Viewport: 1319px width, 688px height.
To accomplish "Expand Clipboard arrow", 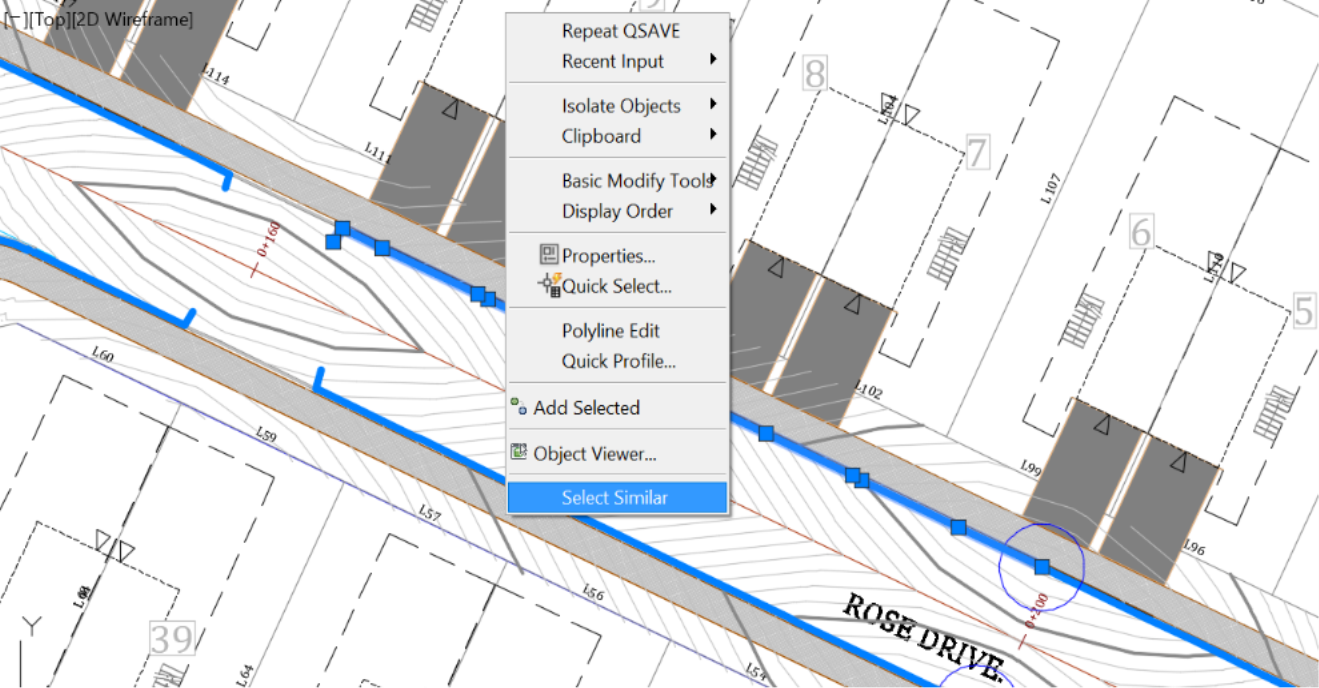I will (x=713, y=134).
